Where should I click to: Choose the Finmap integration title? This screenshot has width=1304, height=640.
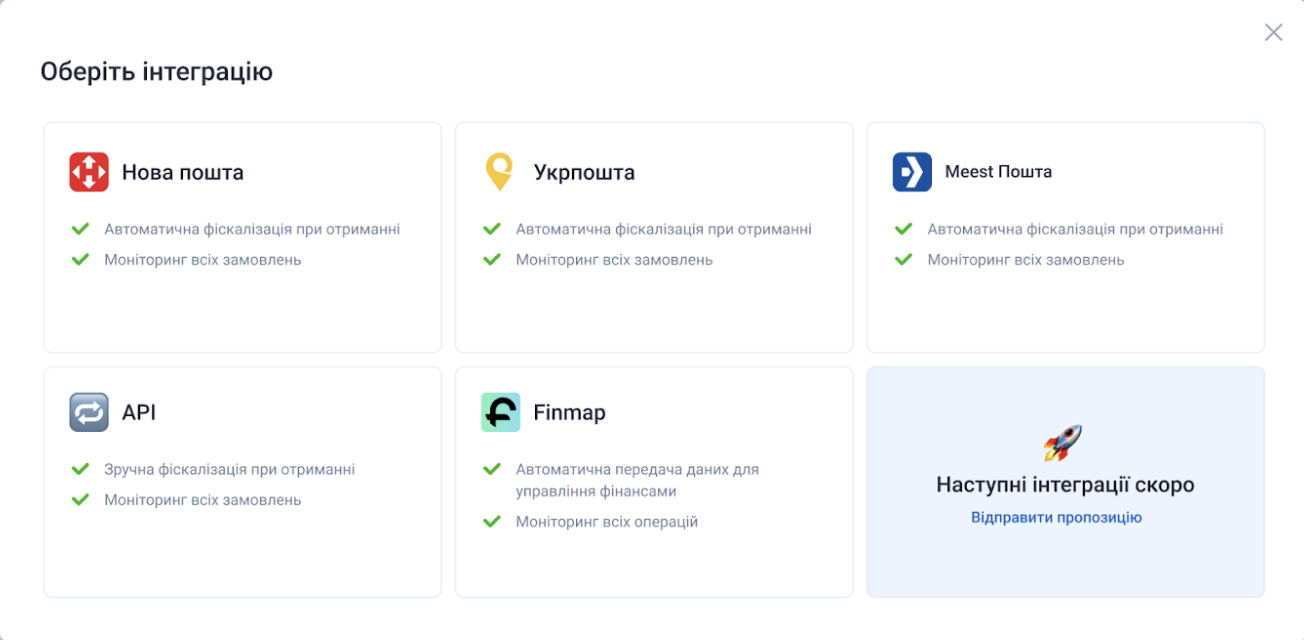569,412
